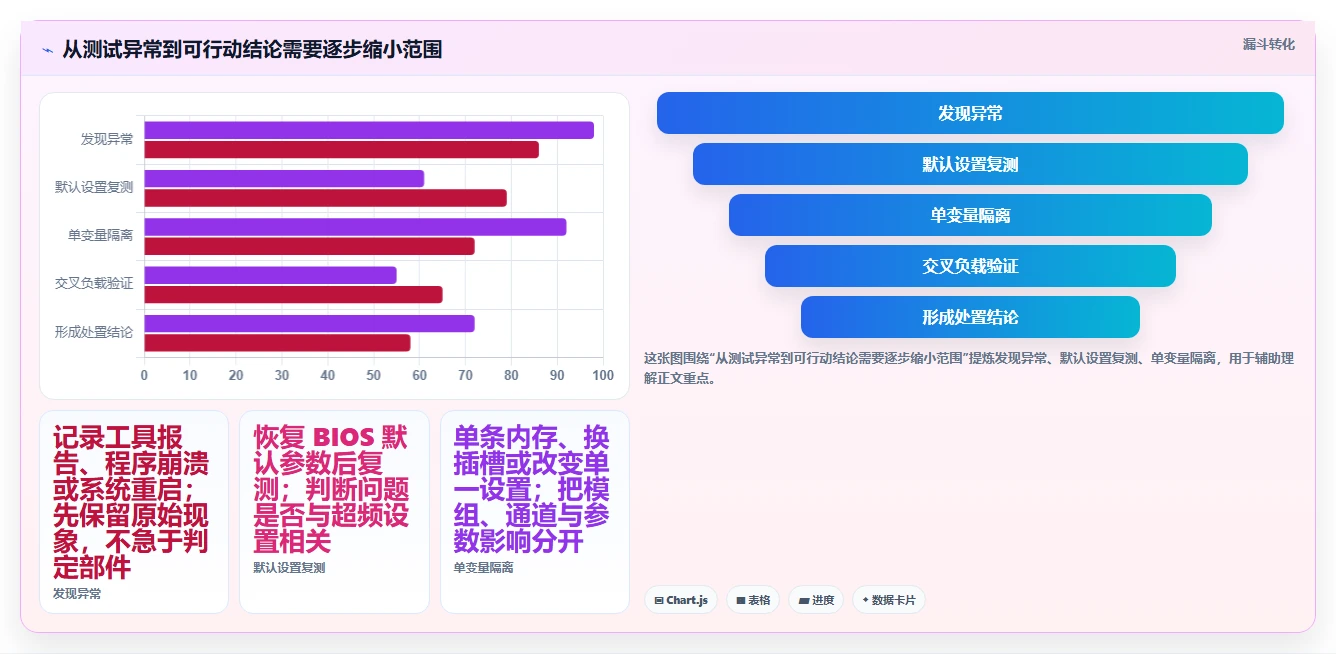Select the 单变量隔离 funnel stage
The image size is (1336, 654).
970,215
